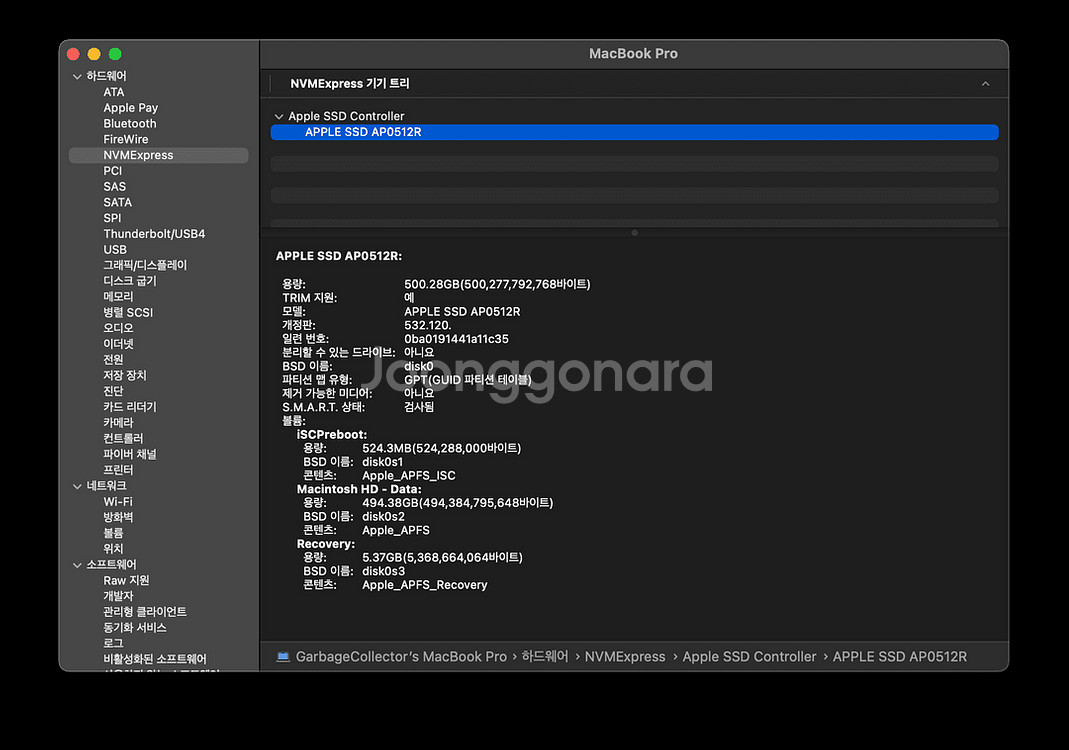Collapse the 하드웨어 section chevron
Viewport: 1069px width, 750px height.
tap(77, 76)
